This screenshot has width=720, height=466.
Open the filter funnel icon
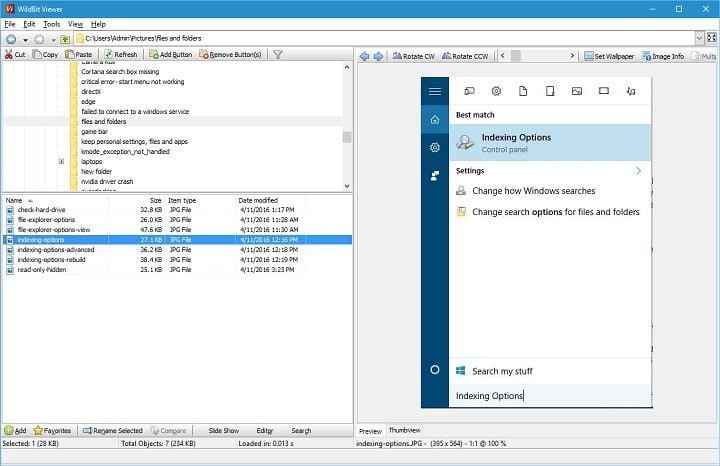coord(278,55)
